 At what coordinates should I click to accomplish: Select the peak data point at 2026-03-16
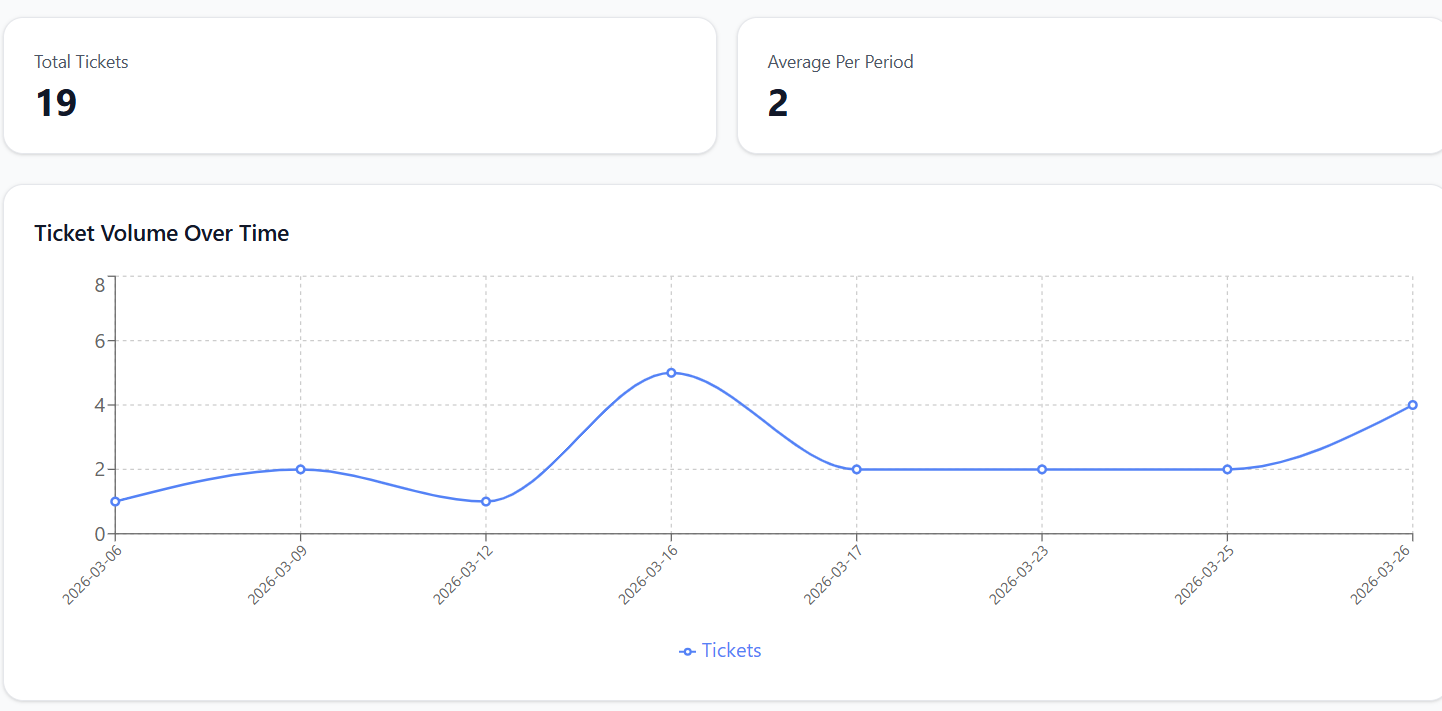671,372
